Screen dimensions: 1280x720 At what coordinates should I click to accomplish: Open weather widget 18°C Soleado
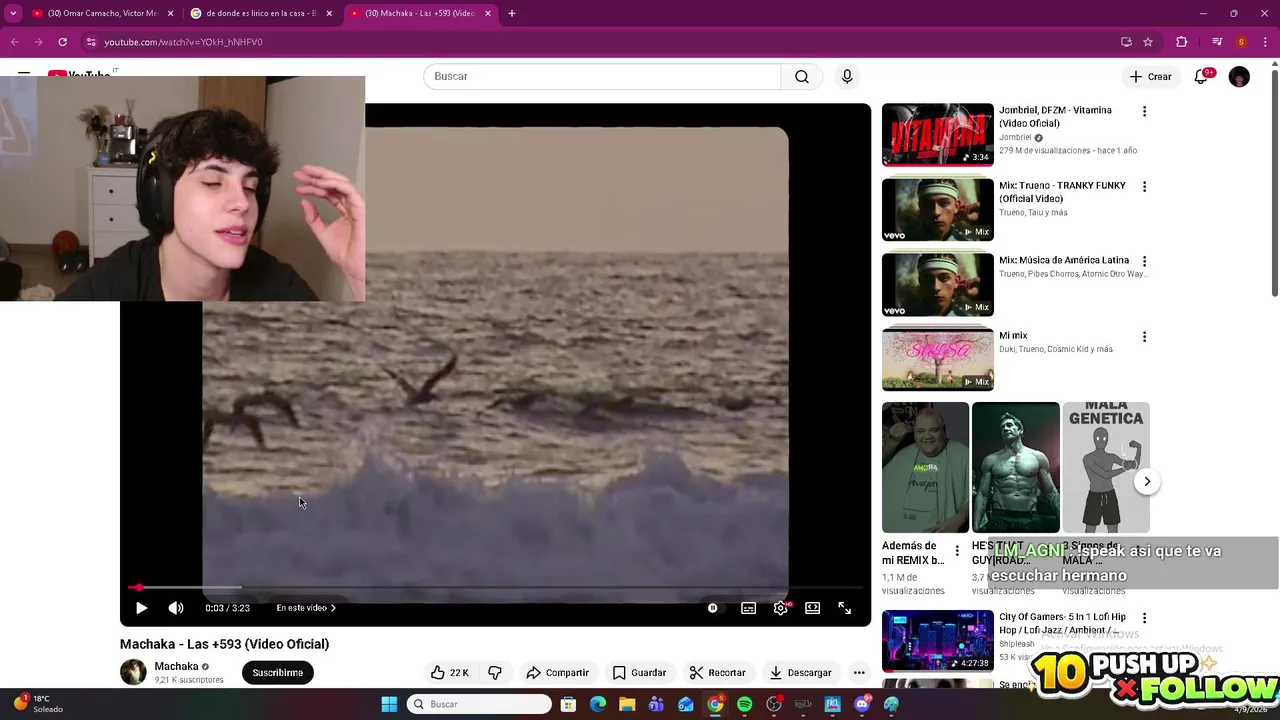click(37, 704)
